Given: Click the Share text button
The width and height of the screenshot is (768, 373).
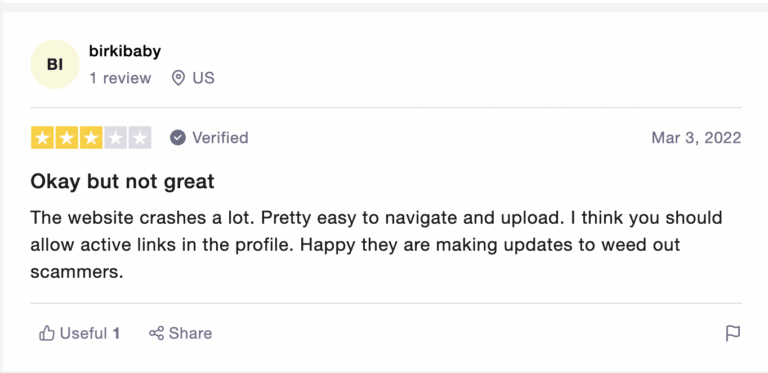Looking at the screenshot, I should [x=191, y=333].
